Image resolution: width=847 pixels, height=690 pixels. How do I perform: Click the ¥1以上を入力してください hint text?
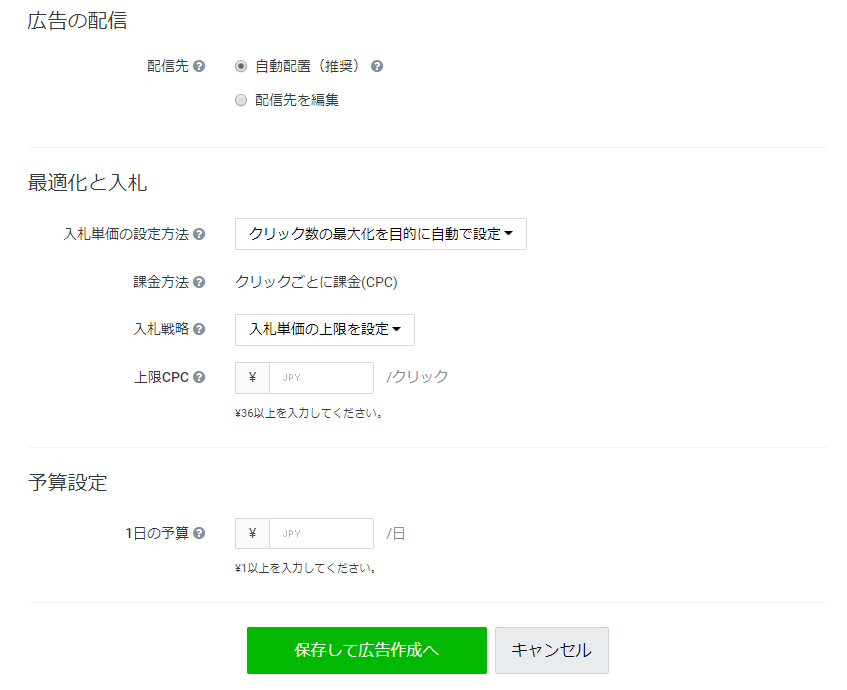pyautogui.click(x=306, y=568)
